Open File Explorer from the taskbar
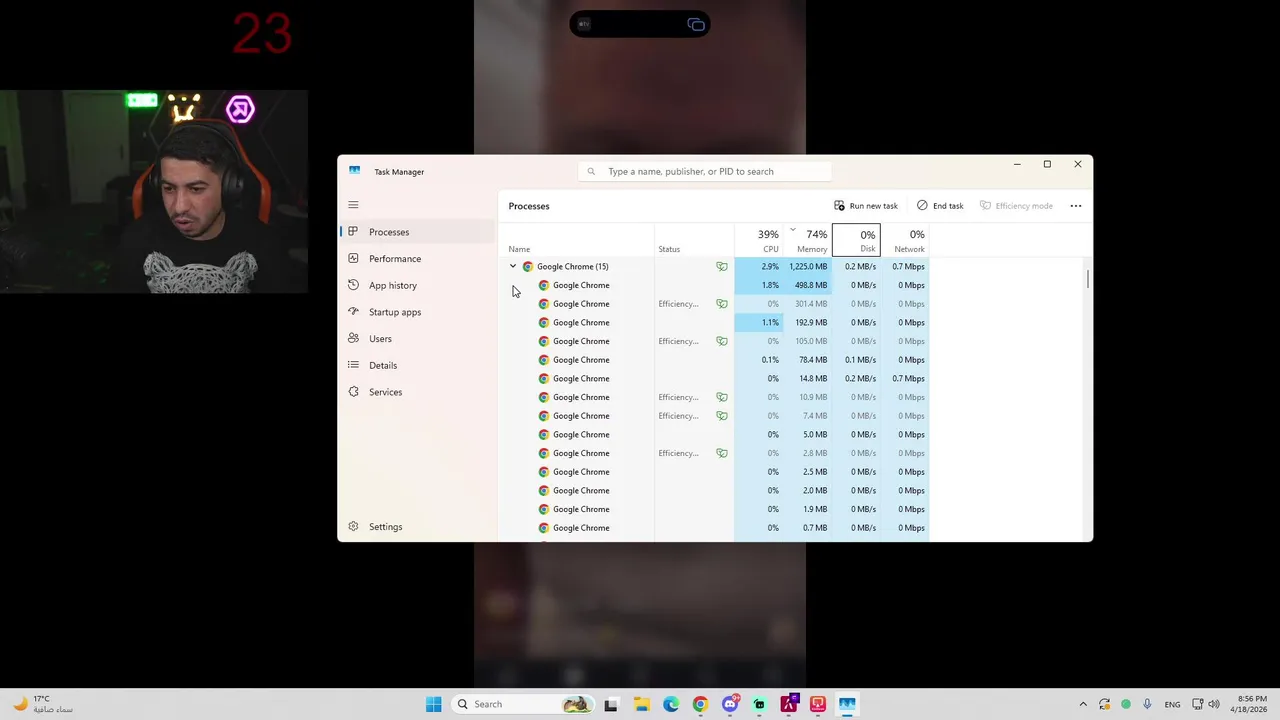Viewport: 1280px width, 720px height. click(x=641, y=704)
